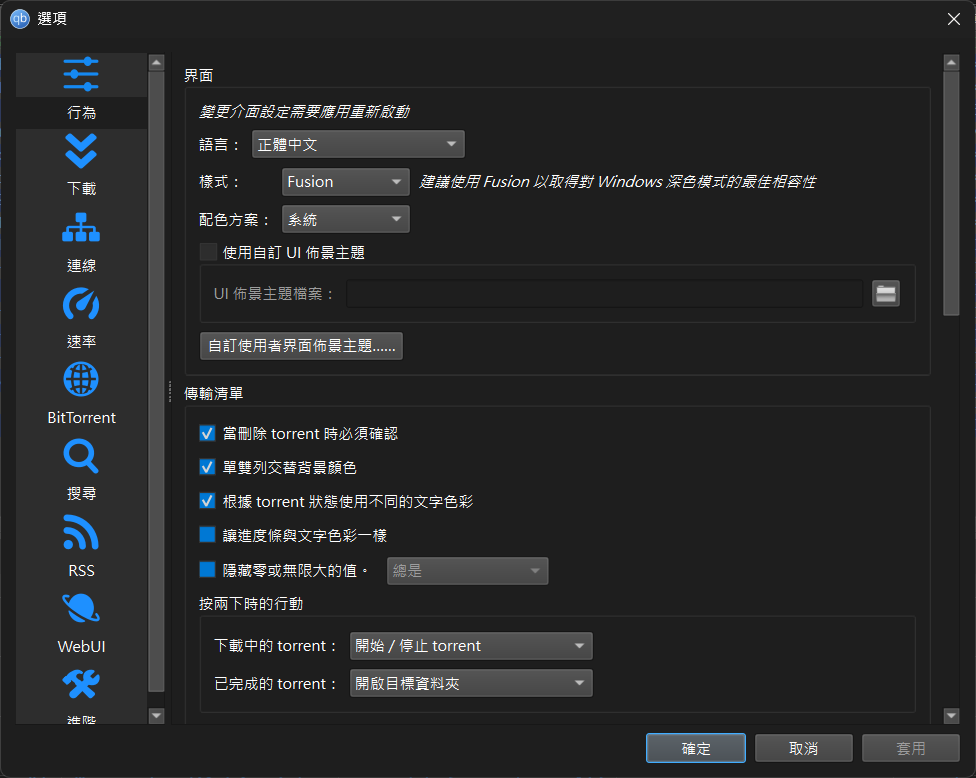Viewport: 976px width, 778px height.
Task: Open the 進階 (Advanced) tools icon
Action: coord(81,684)
